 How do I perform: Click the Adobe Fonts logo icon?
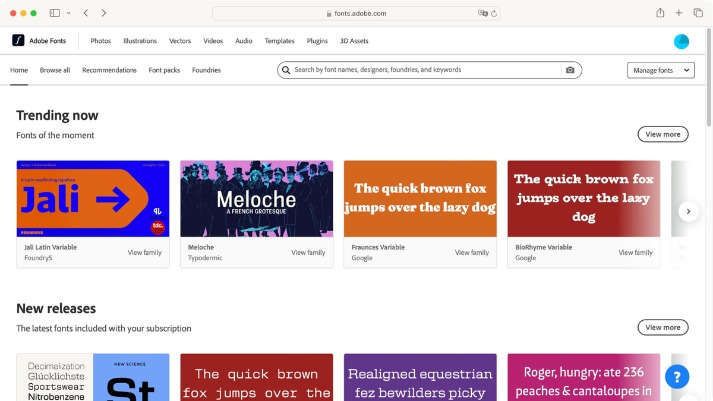(x=18, y=40)
